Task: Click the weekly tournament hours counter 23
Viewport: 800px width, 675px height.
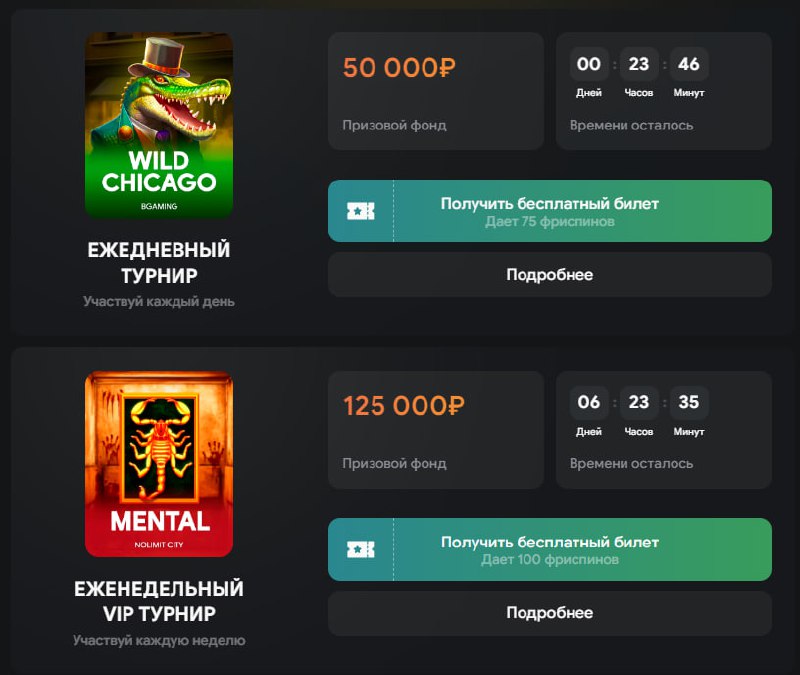Action: [639, 403]
